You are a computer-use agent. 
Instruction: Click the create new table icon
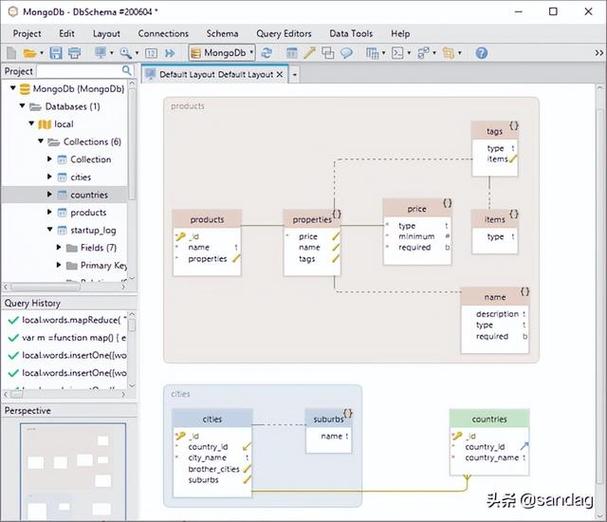pyautogui.click(x=291, y=53)
